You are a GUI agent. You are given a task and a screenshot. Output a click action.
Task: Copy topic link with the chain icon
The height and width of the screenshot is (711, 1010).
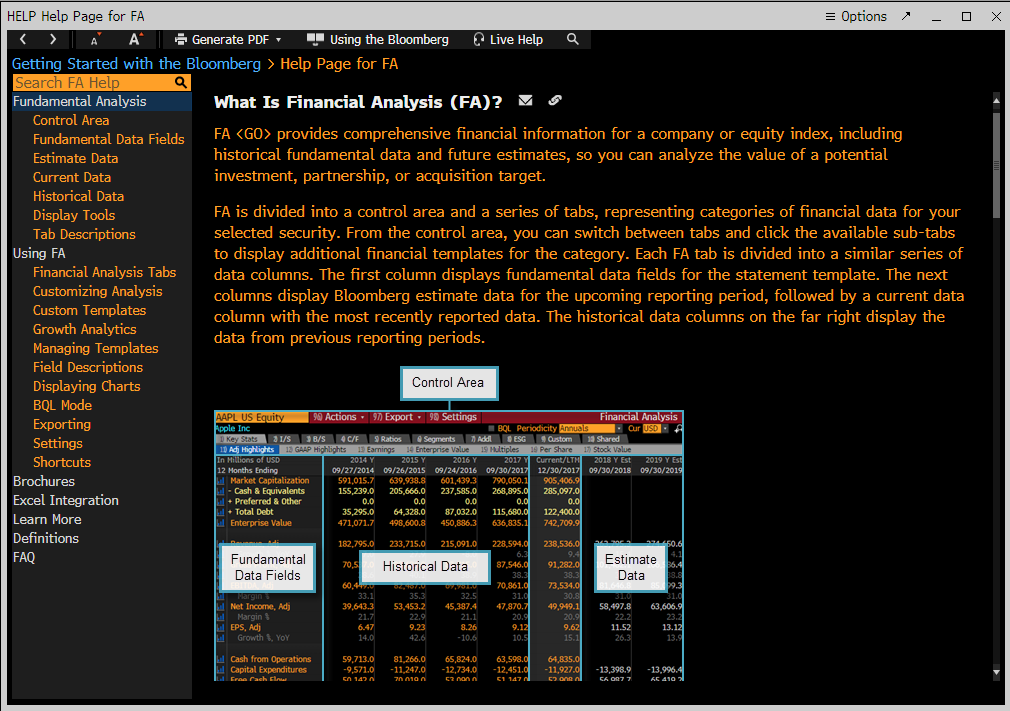[555, 101]
